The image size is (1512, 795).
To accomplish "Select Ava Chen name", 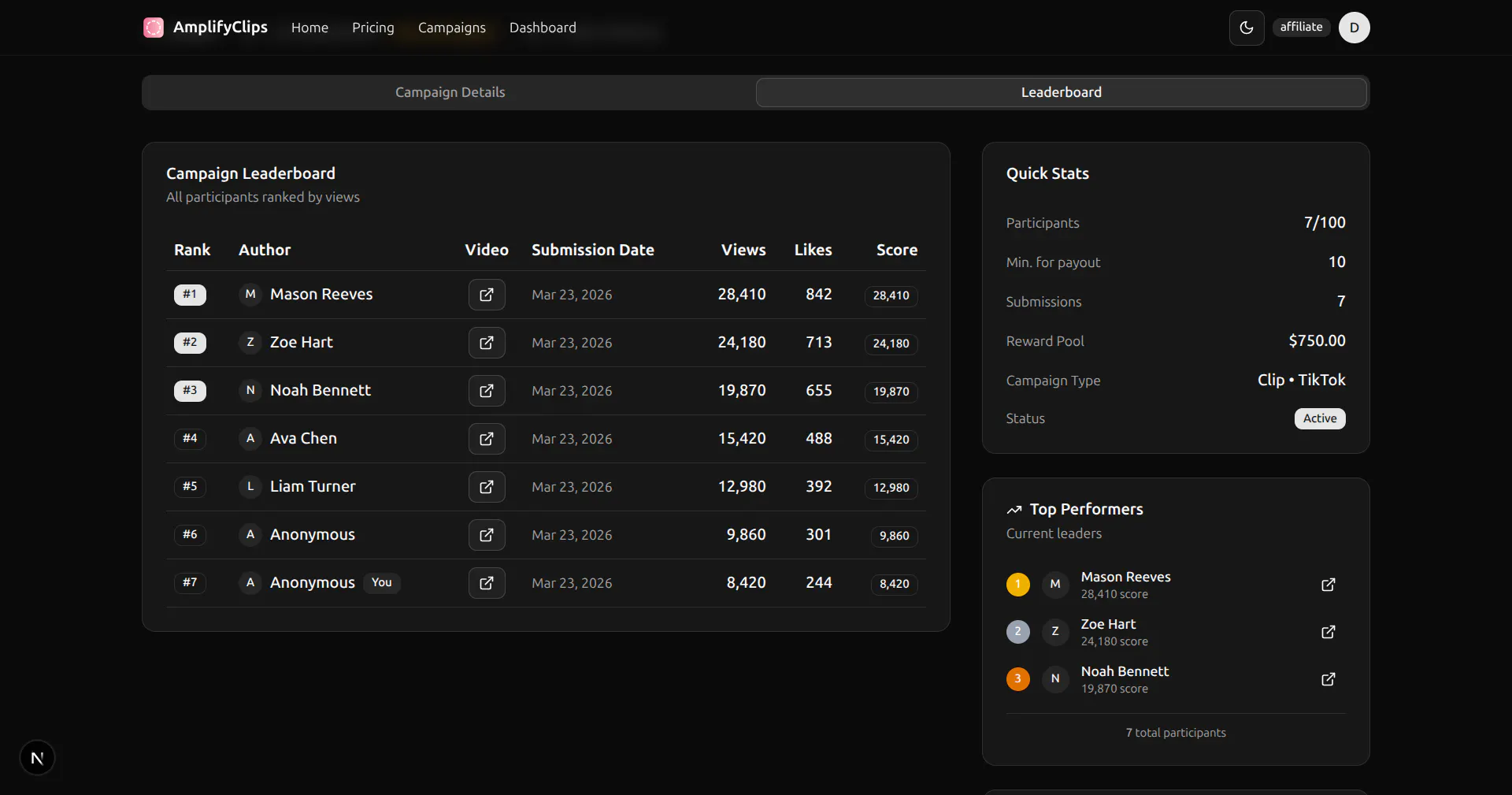I will [303, 439].
